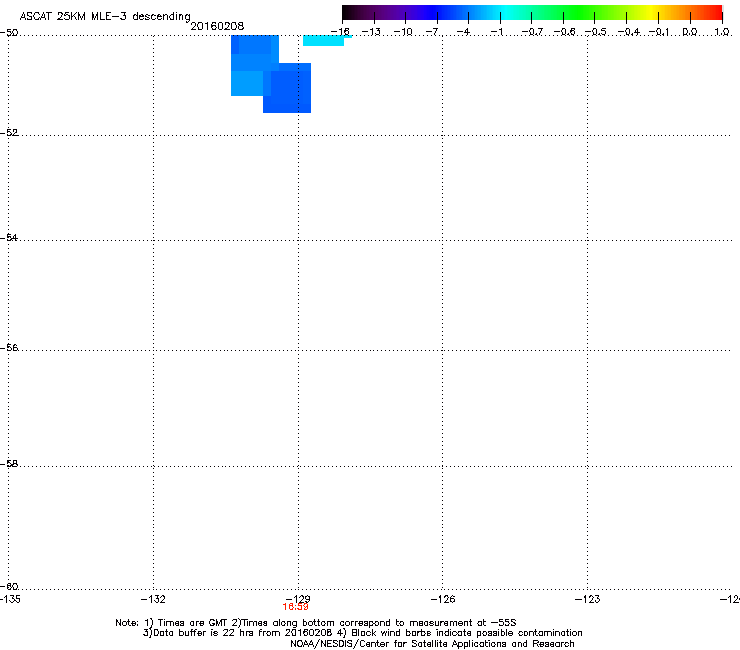740x650 pixels.
Task: Click the colorbar tick label '-13'
Action: point(371,32)
